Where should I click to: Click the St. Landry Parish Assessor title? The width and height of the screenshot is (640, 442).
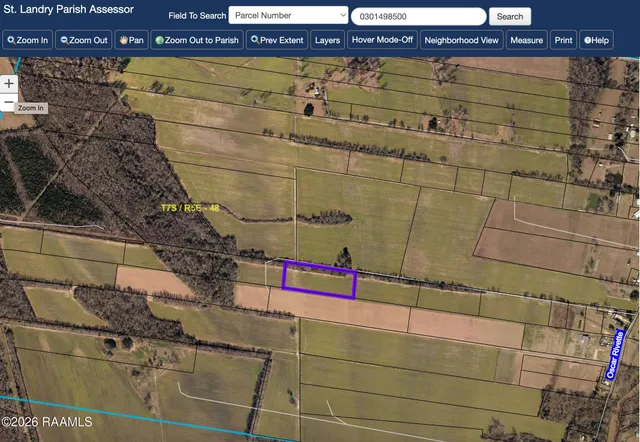tap(68, 9)
